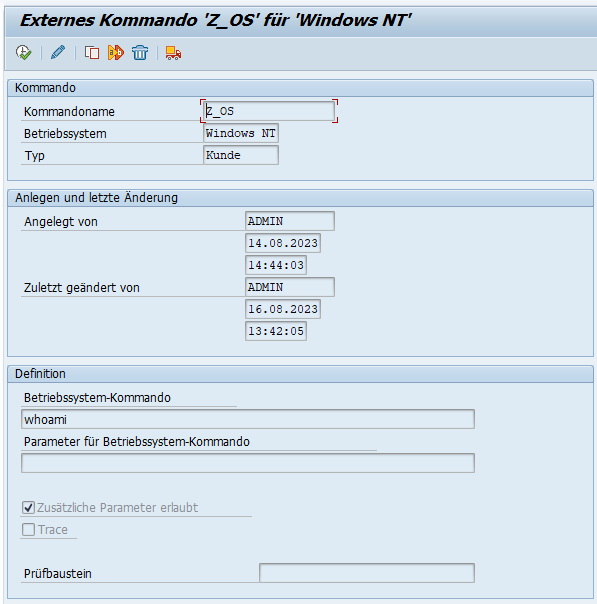This screenshot has width=597, height=604.
Task: Click the 'Betriebssystem-Kommando' label
Action: click(x=97, y=398)
